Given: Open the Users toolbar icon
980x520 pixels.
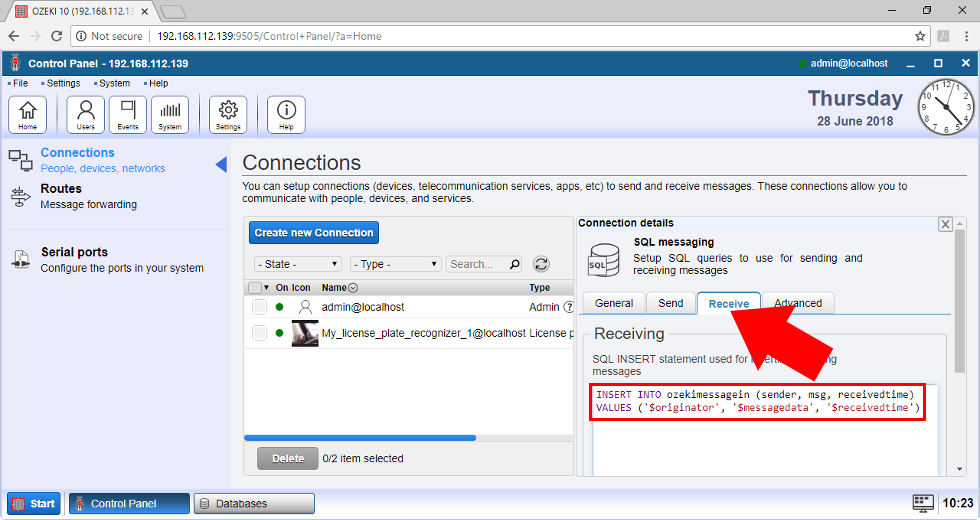Looking at the screenshot, I should click(86, 115).
